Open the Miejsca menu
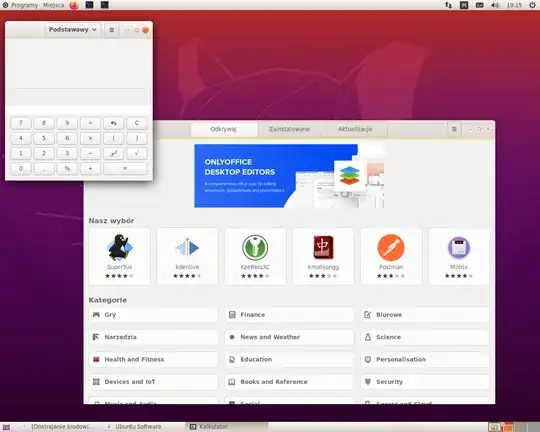540x432 pixels. point(53,5)
